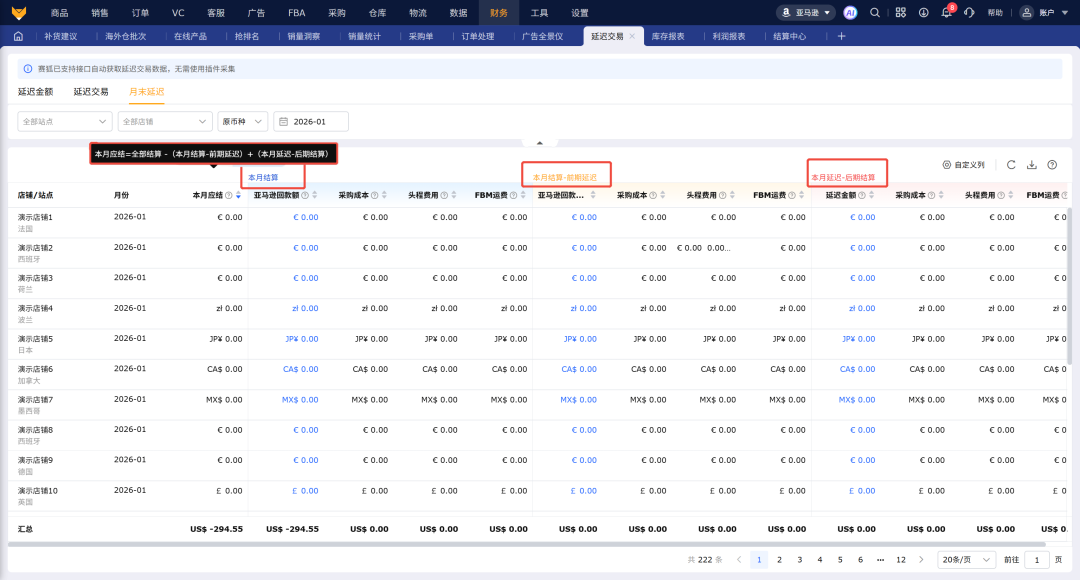This screenshot has height=580, width=1080.
Task: Refresh the table with the reload icon
Action: [1011, 165]
